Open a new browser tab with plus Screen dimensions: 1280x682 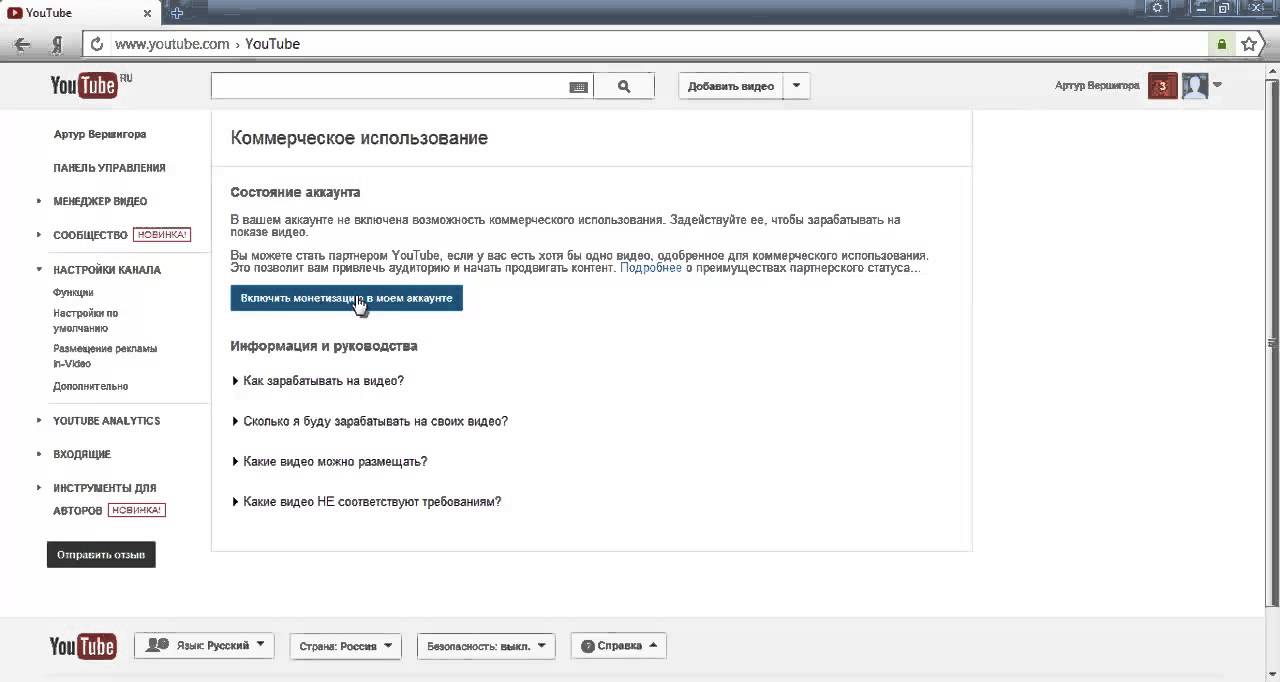coord(177,13)
